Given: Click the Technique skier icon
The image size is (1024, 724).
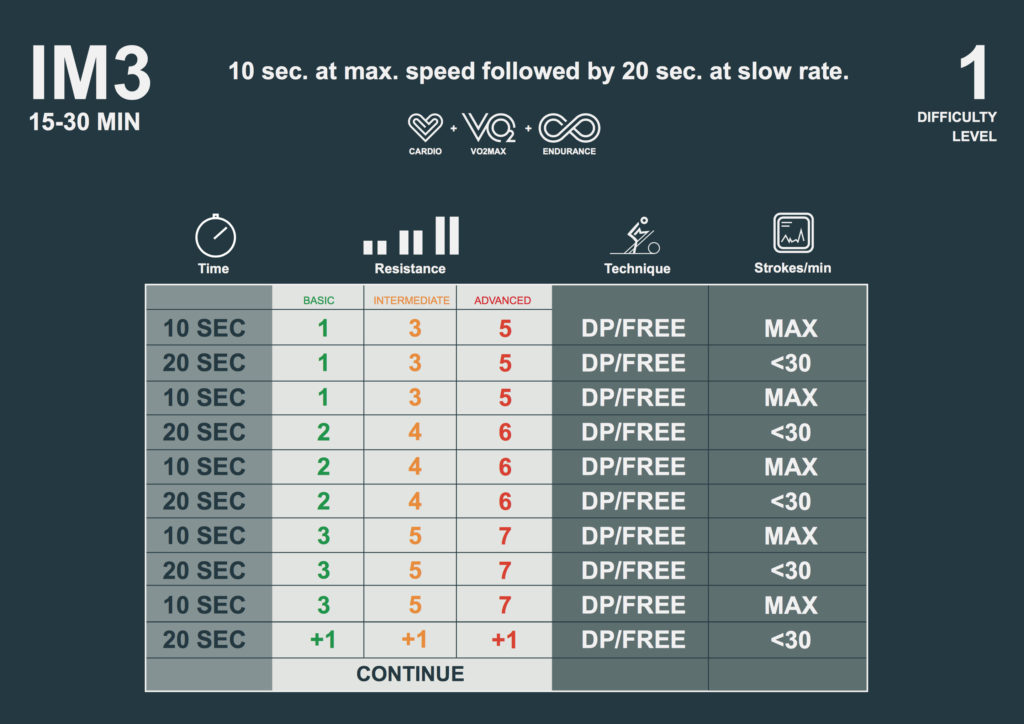Looking at the screenshot, I should (x=637, y=236).
